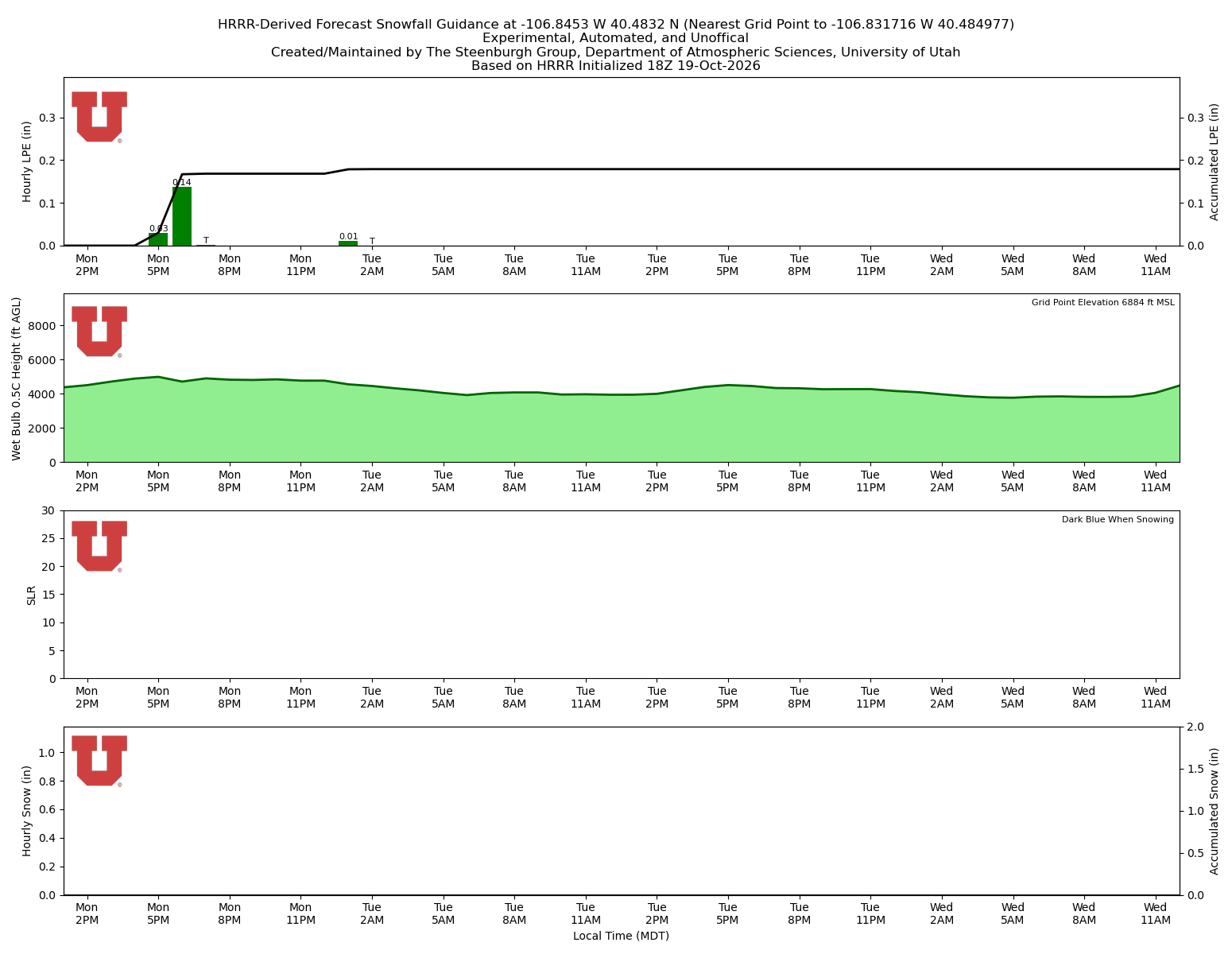Click the '0.14' bar value label
Image resolution: width=1232 pixels, height=954 pixels.
182,183
